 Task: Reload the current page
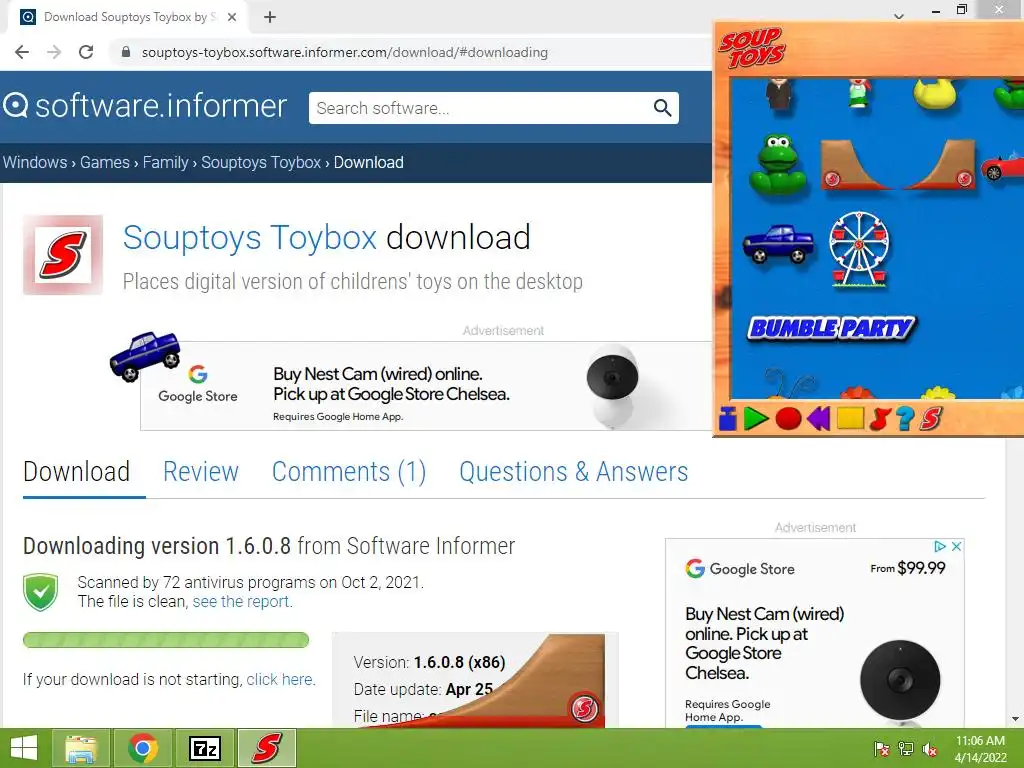click(86, 52)
